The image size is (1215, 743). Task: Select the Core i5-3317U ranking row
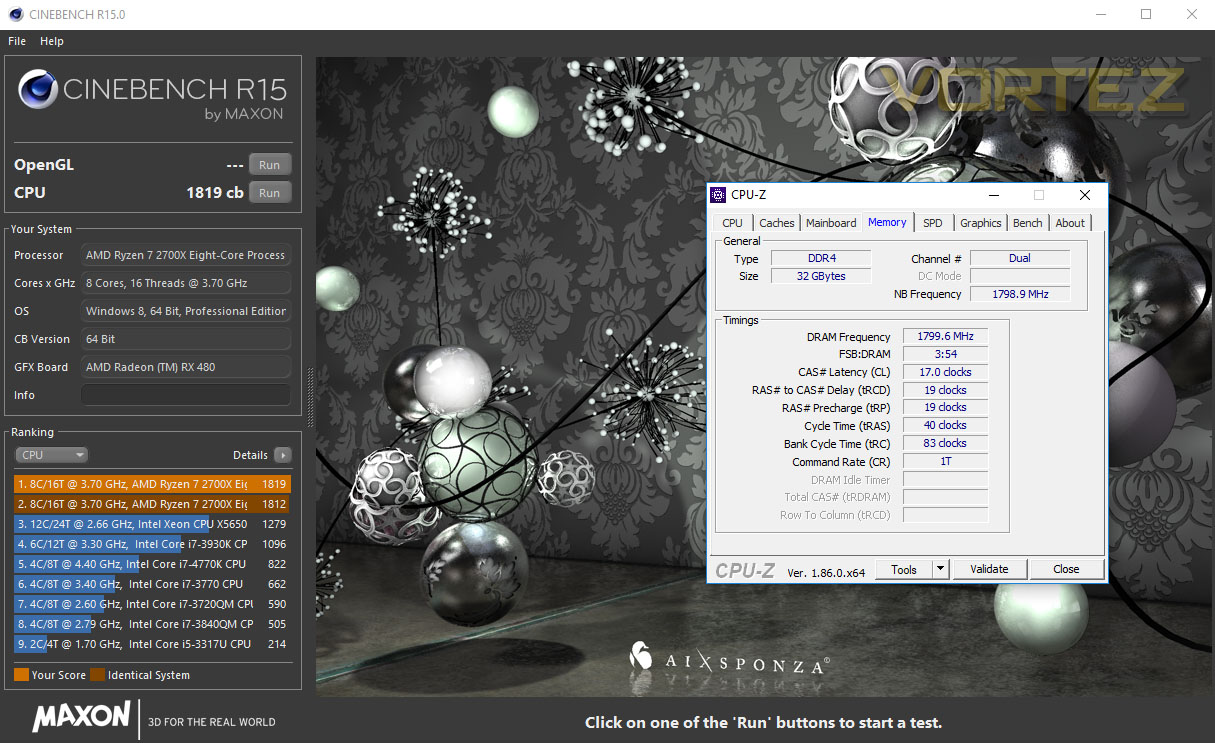152,644
